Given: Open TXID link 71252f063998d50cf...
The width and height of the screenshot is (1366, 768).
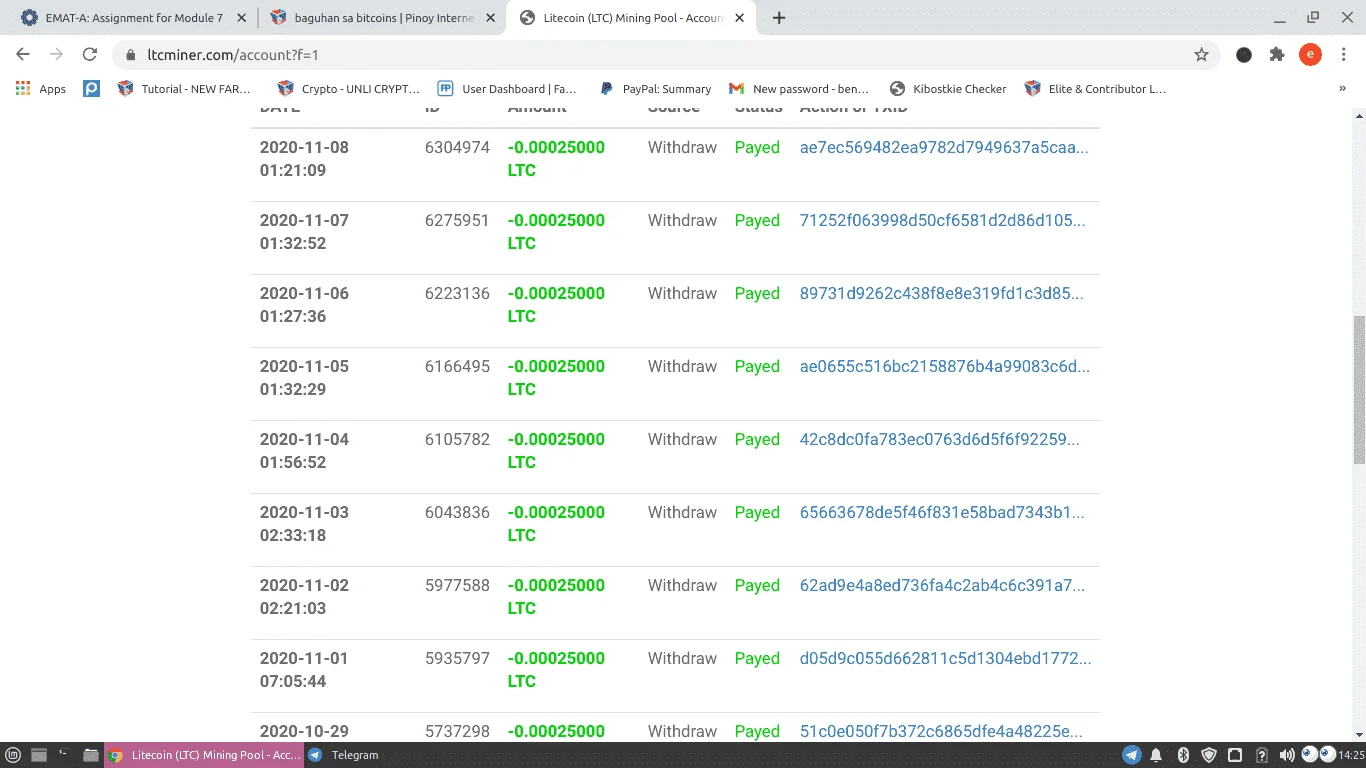Looking at the screenshot, I should [x=942, y=220].
